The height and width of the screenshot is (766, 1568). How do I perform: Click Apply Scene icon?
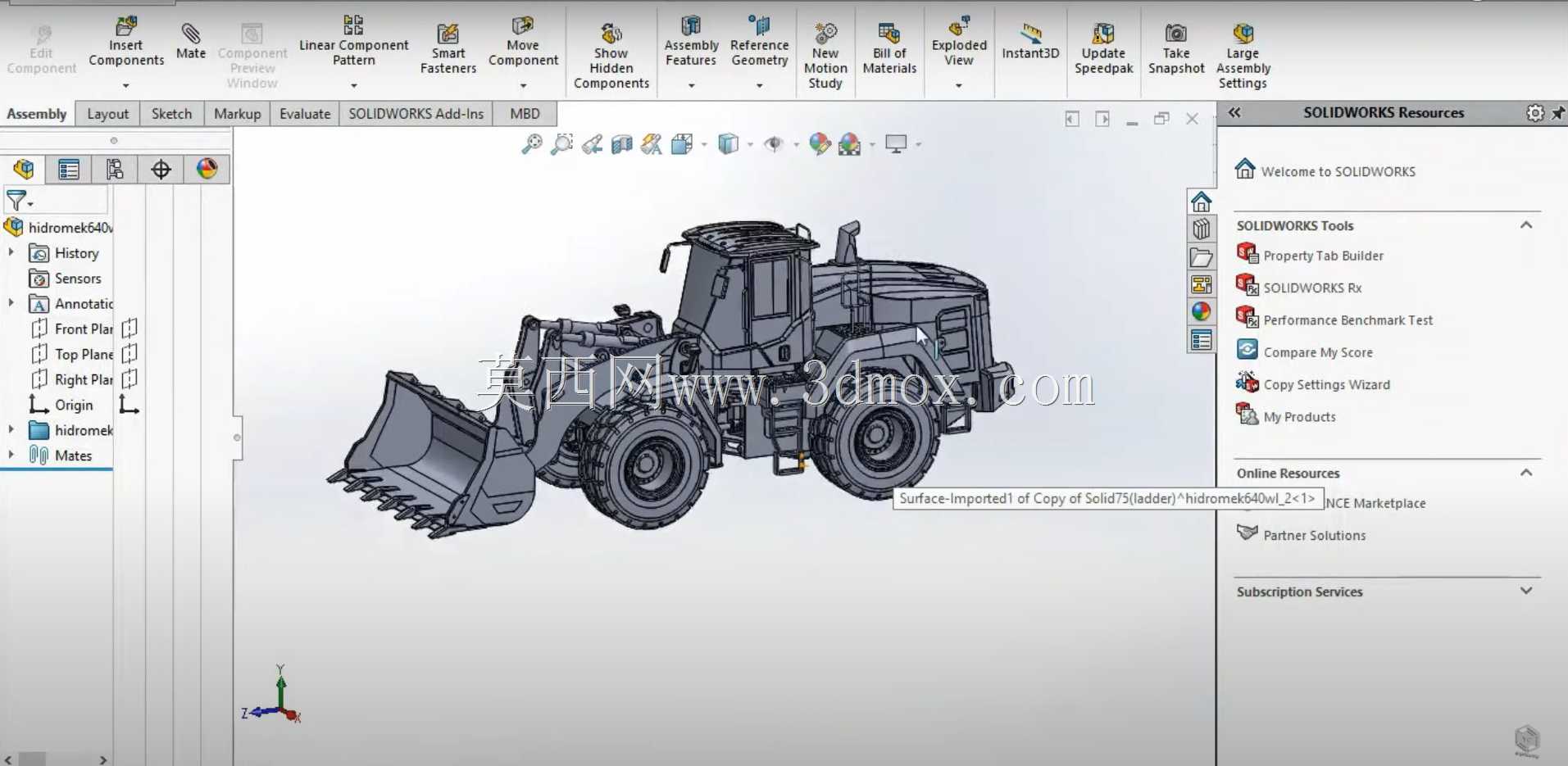(850, 145)
